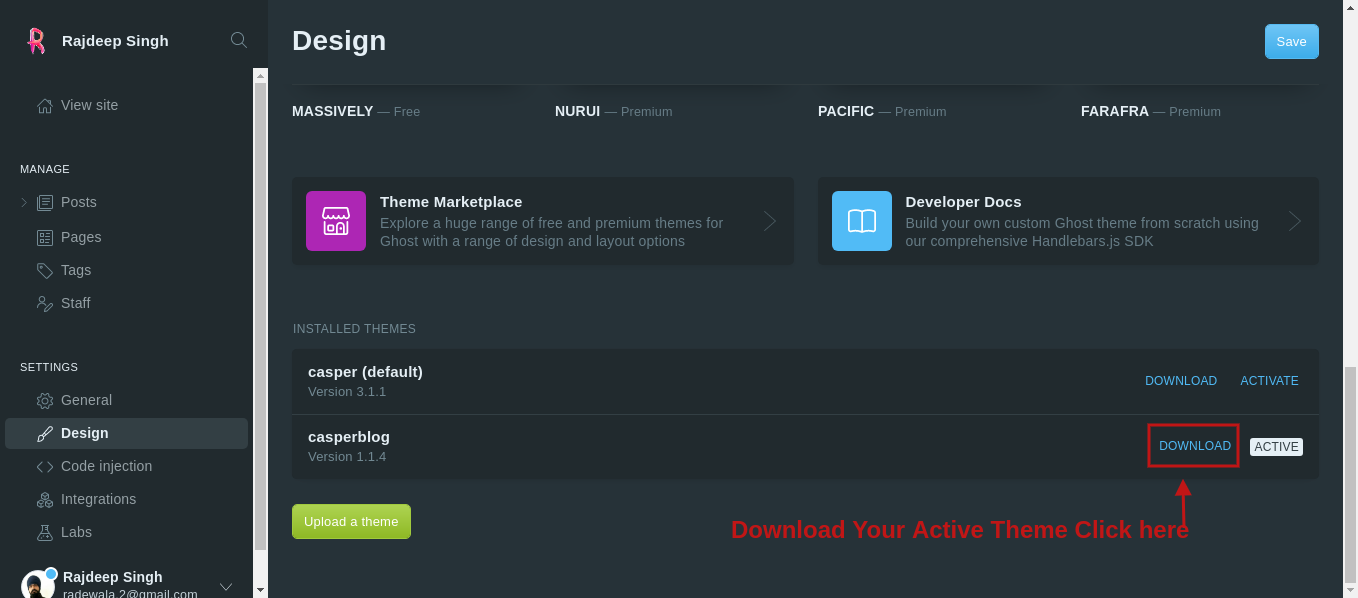Open the Theme Marketplace storefront icon
1358x598 pixels.
(x=336, y=220)
